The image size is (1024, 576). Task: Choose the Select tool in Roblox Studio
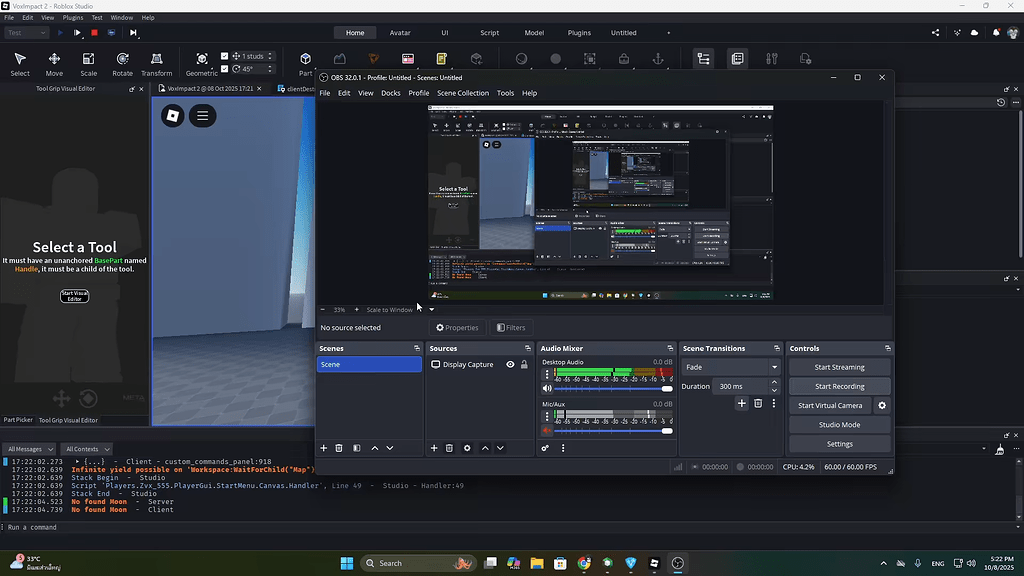click(20, 64)
